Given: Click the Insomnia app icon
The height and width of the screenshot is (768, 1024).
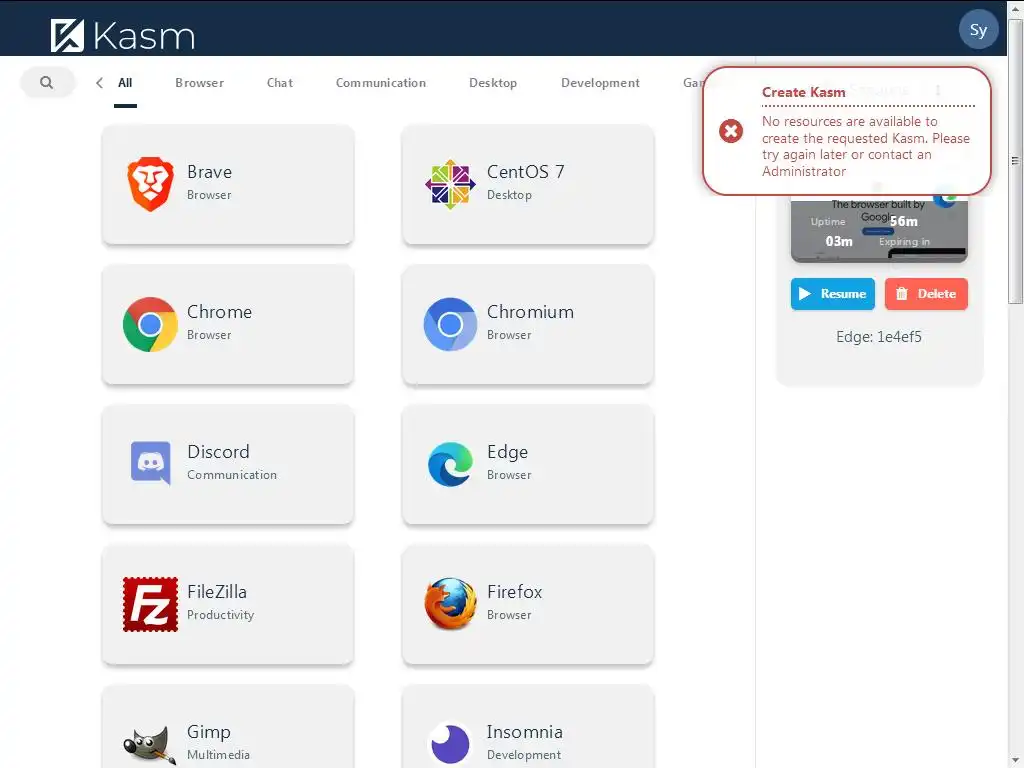Looking at the screenshot, I should click(450, 744).
